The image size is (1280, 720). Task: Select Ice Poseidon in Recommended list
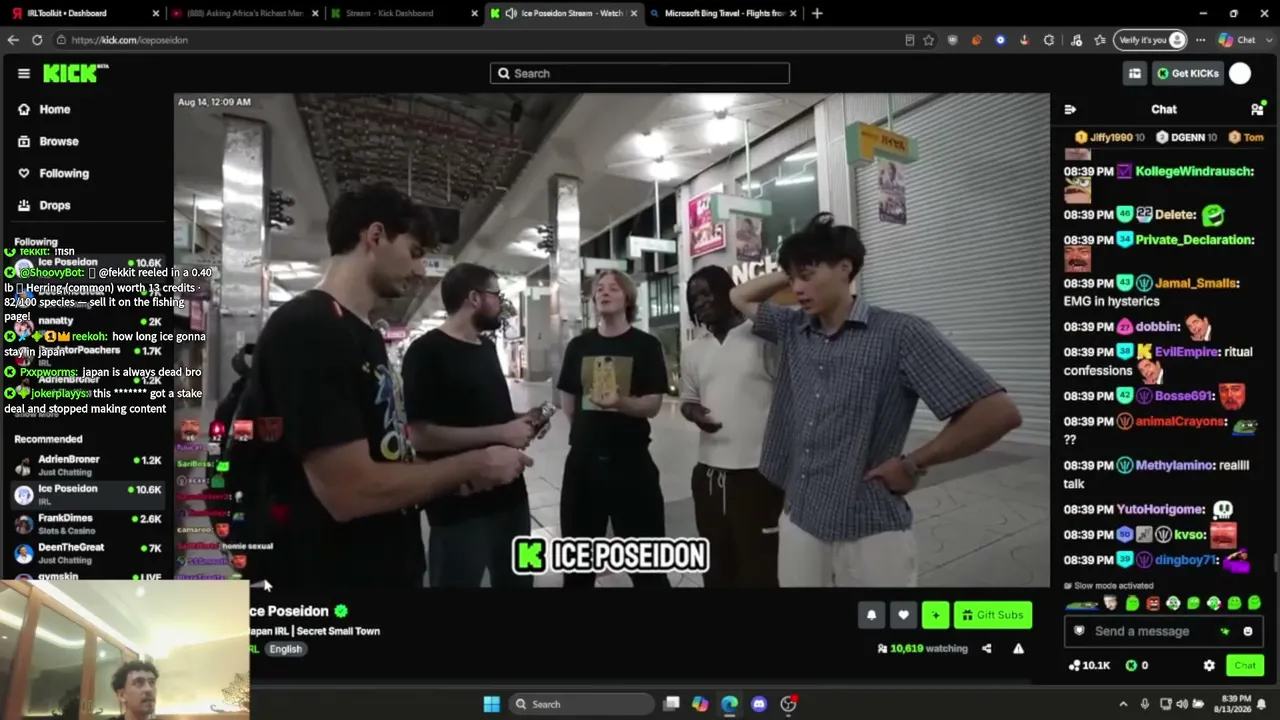pyautogui.click(x=88, y=494)
